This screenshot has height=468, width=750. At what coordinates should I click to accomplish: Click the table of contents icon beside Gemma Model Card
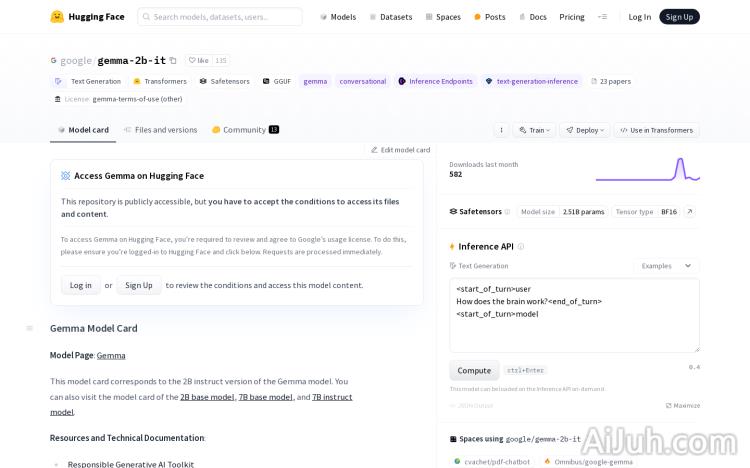[x=29, y=328]
